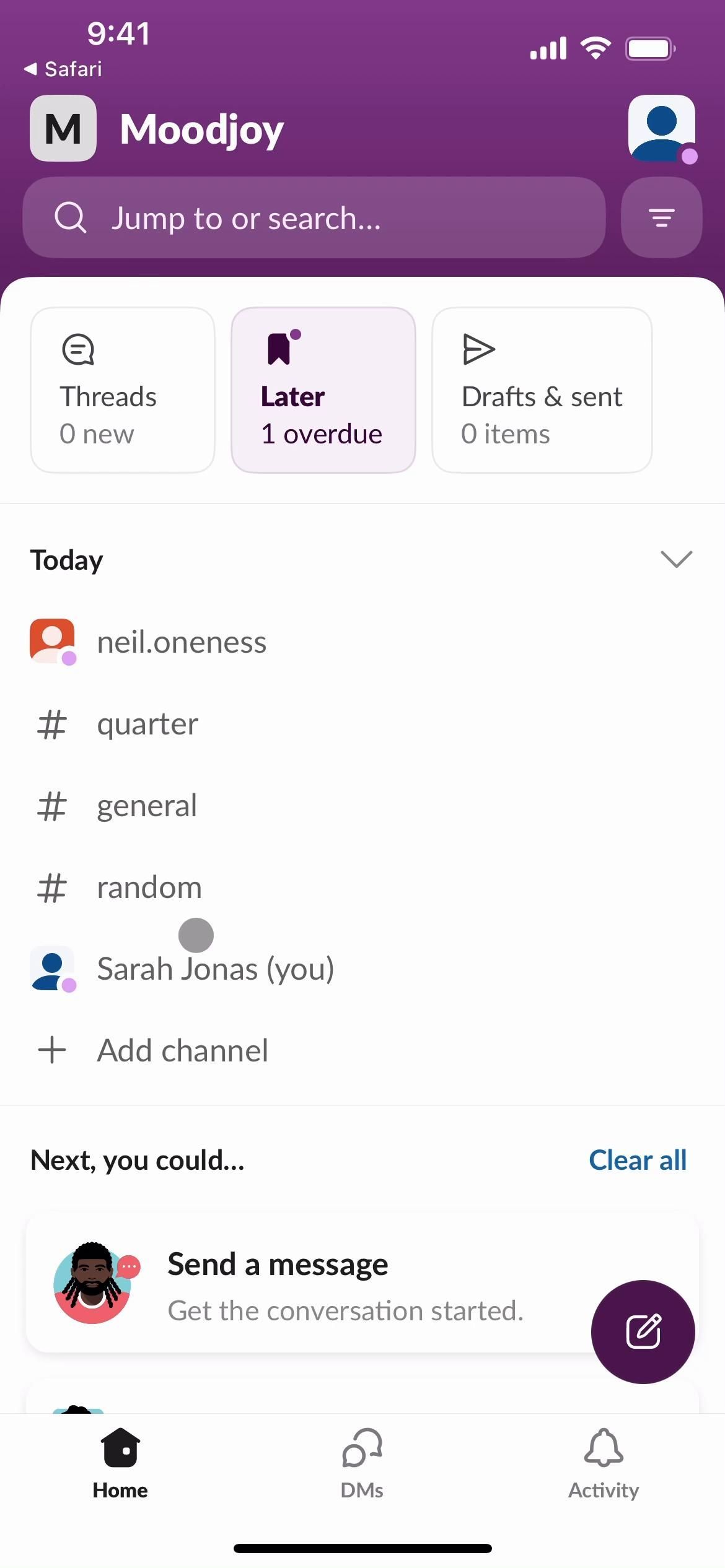Open the Threads card
725x1568 pixels.
tap(123, 390)
